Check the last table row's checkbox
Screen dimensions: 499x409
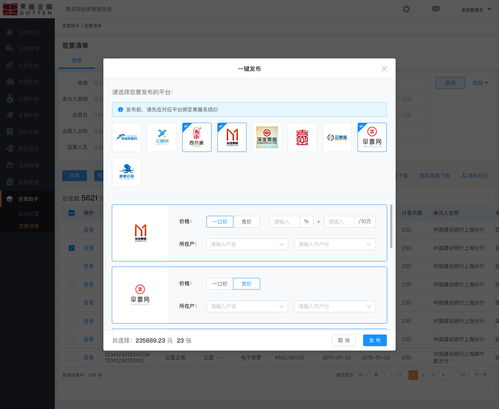71,357
